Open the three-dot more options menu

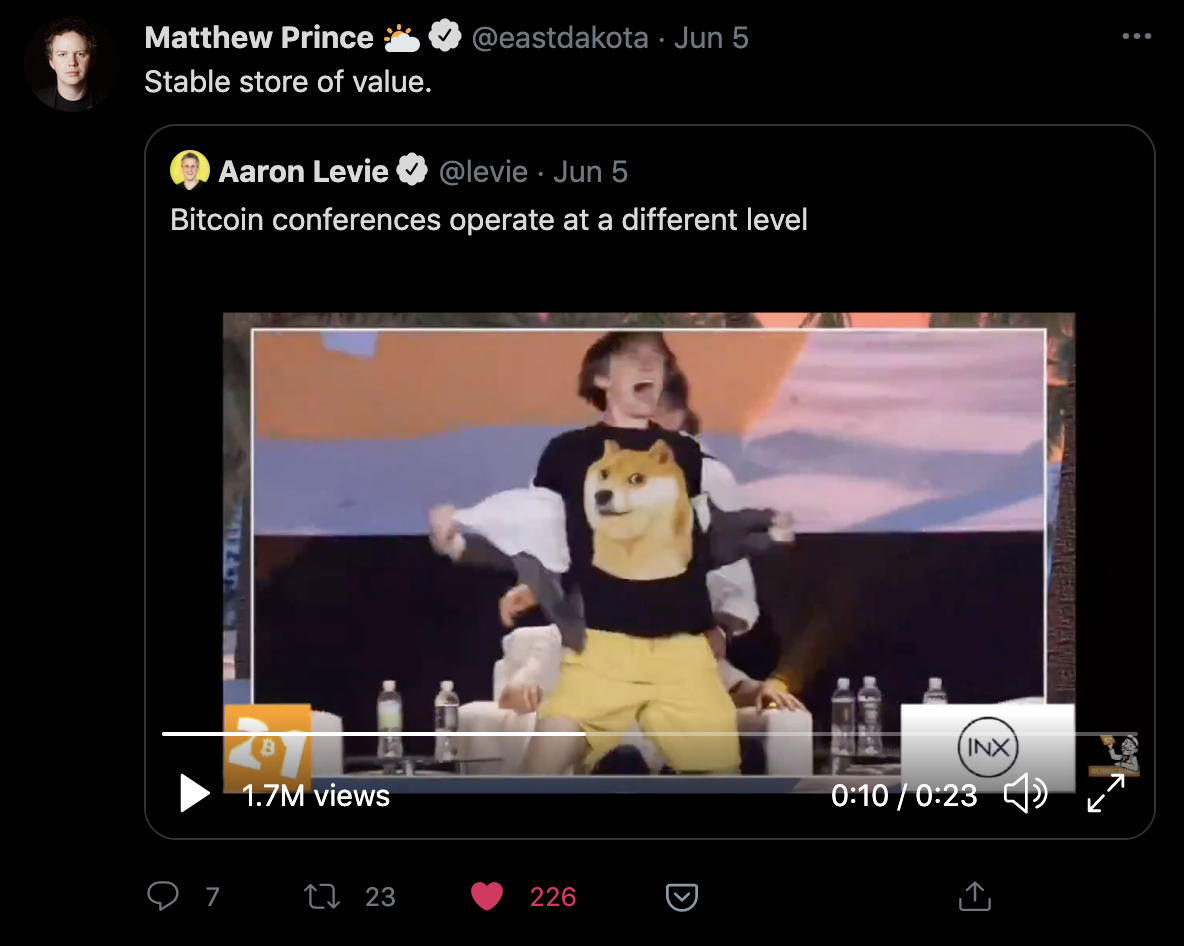tap(1137, 37)
